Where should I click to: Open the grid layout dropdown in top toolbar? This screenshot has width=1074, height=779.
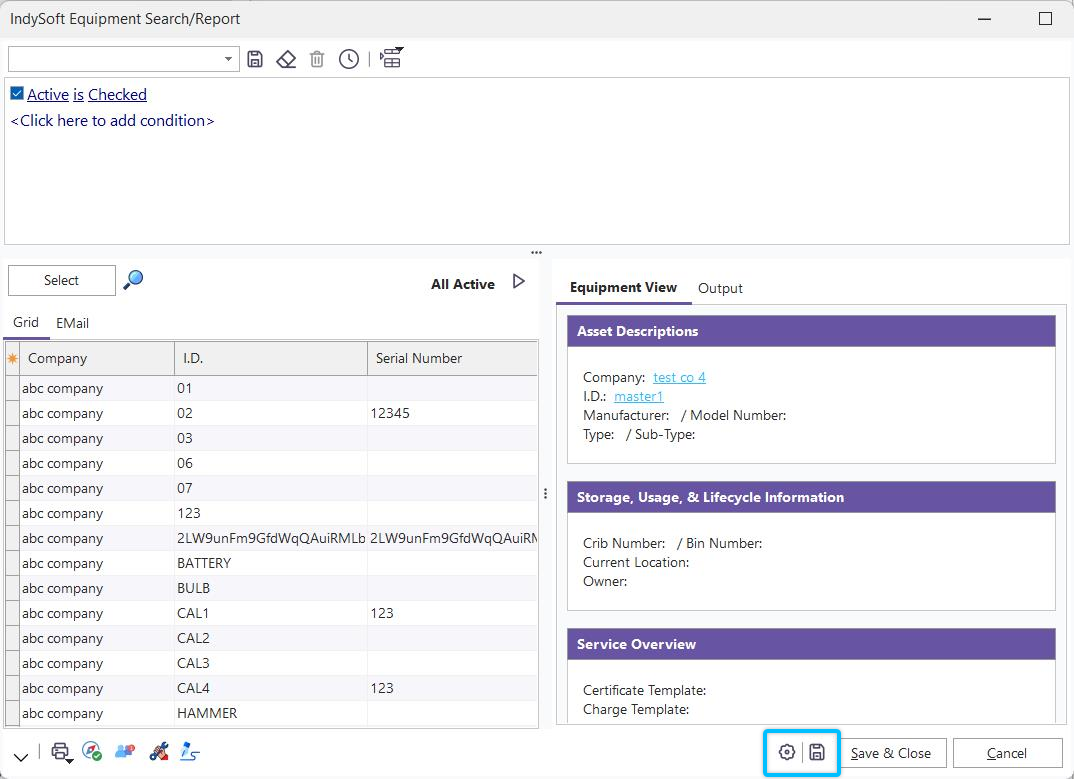point(391,58)
